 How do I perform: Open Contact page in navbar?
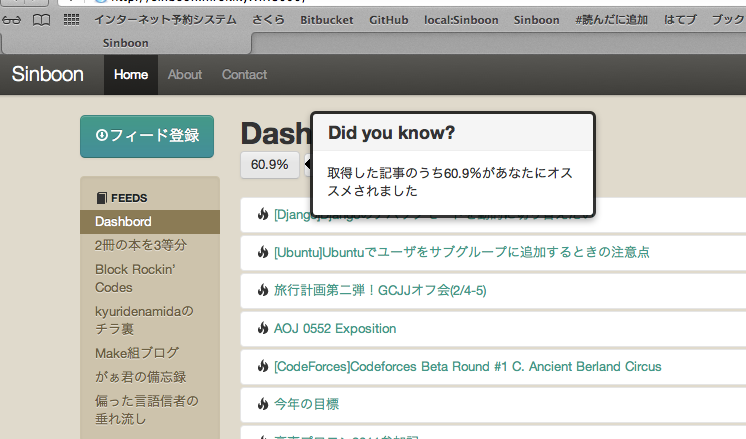pyautogui.click(x=244, y=75)
